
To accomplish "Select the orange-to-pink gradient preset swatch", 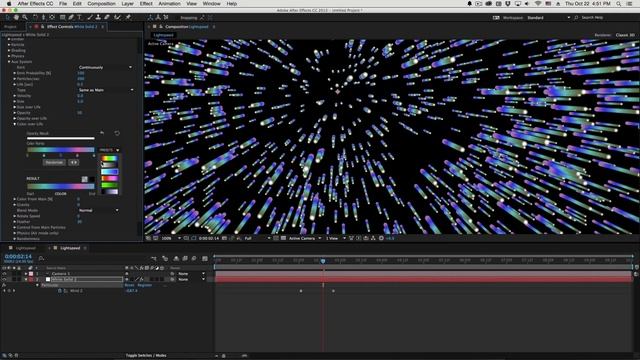I will coord(109,178).
